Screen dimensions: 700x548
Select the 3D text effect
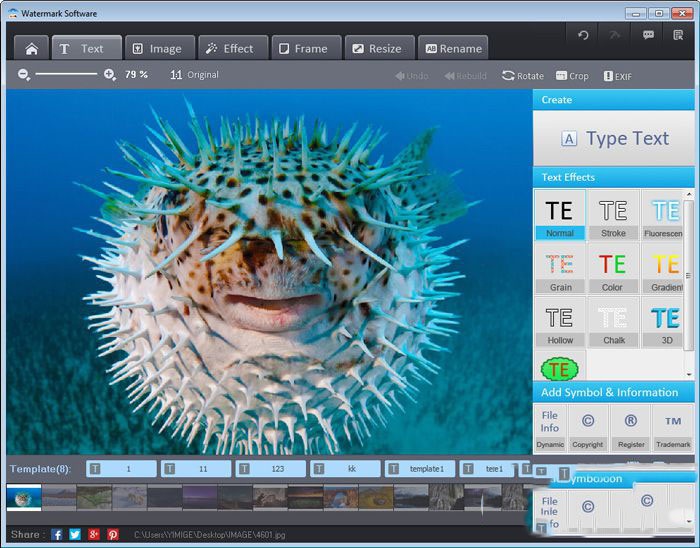pos(663,322)
